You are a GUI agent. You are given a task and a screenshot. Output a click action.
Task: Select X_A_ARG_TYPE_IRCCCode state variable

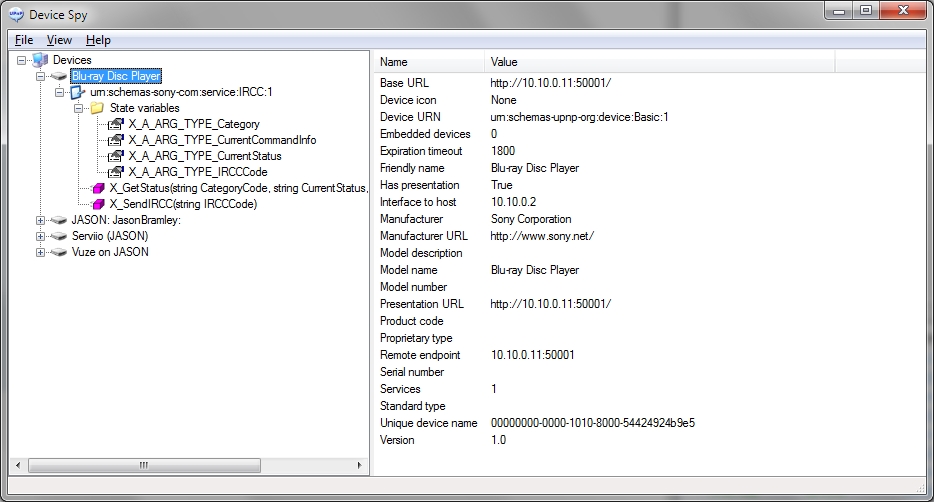coord(197,172)
